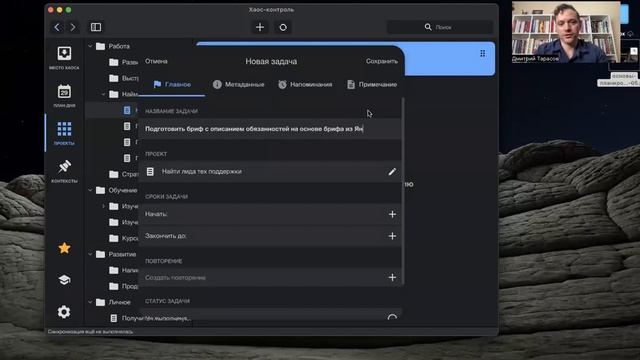Viewport: 640px width, 360px height.
Task: Click the Создать повторение row
Action: pos(270,278)
